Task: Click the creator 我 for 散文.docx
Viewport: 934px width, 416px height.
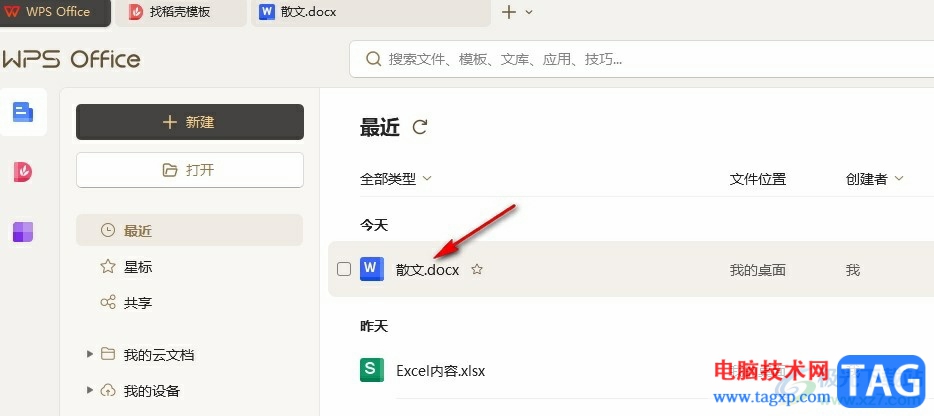Action: point(852,270)
